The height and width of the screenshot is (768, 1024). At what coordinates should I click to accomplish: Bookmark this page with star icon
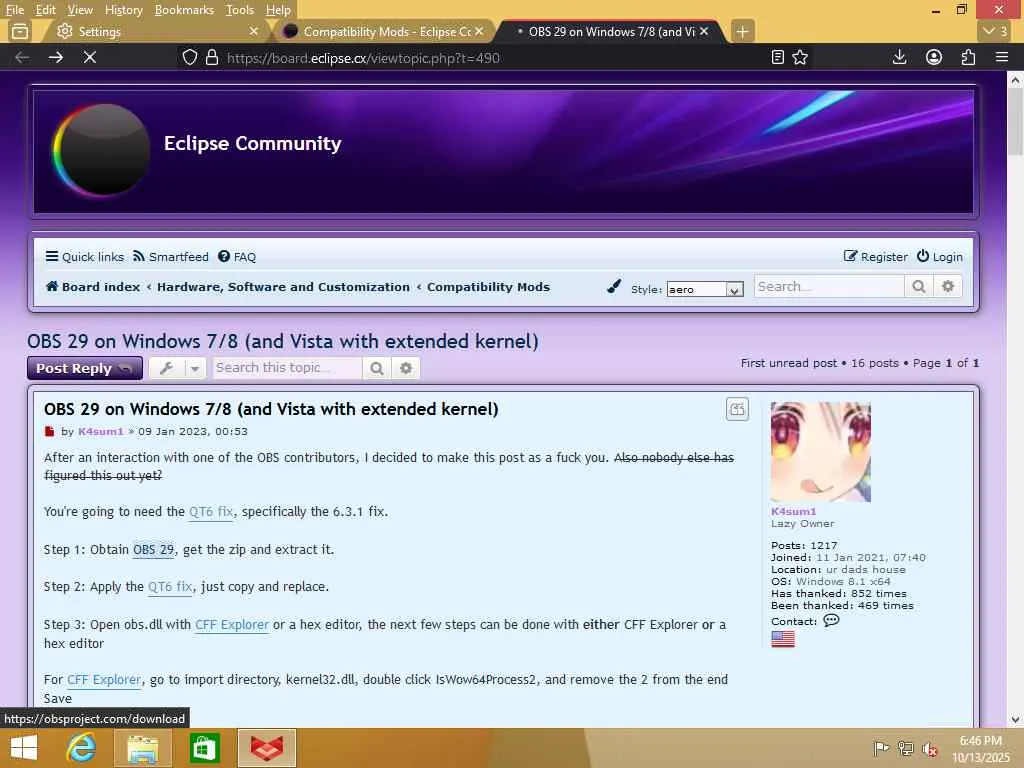(800, 57)
